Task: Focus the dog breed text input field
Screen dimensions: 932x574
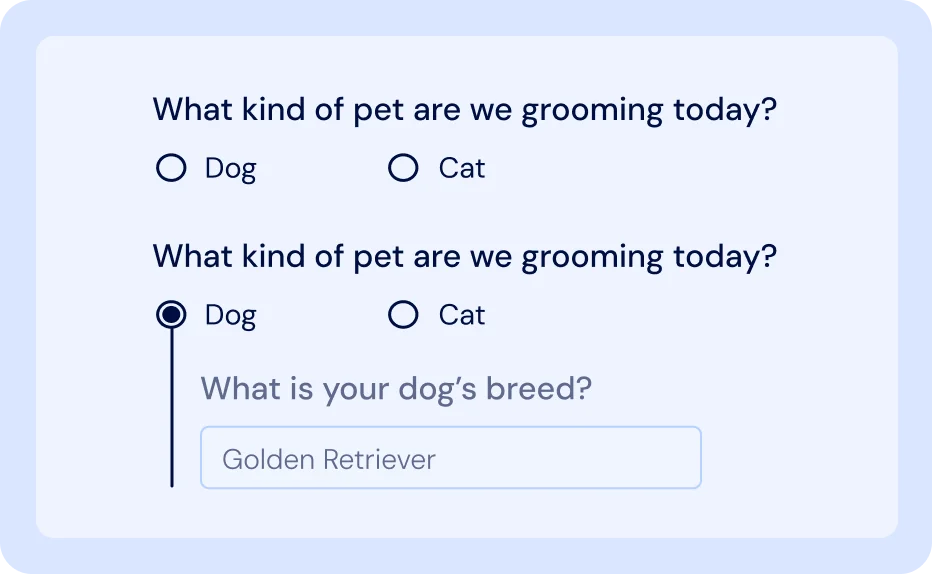Action: coord(450,458)
